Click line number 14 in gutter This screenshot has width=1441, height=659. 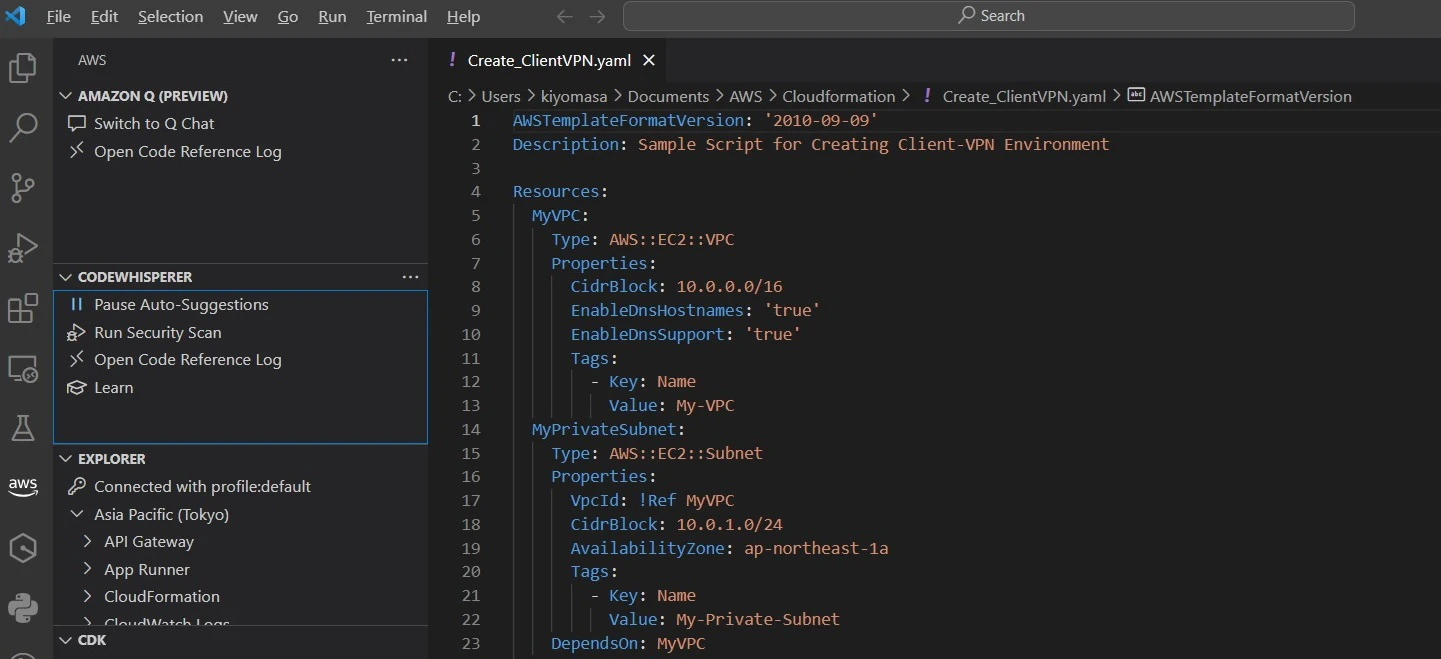coord(470,429)
